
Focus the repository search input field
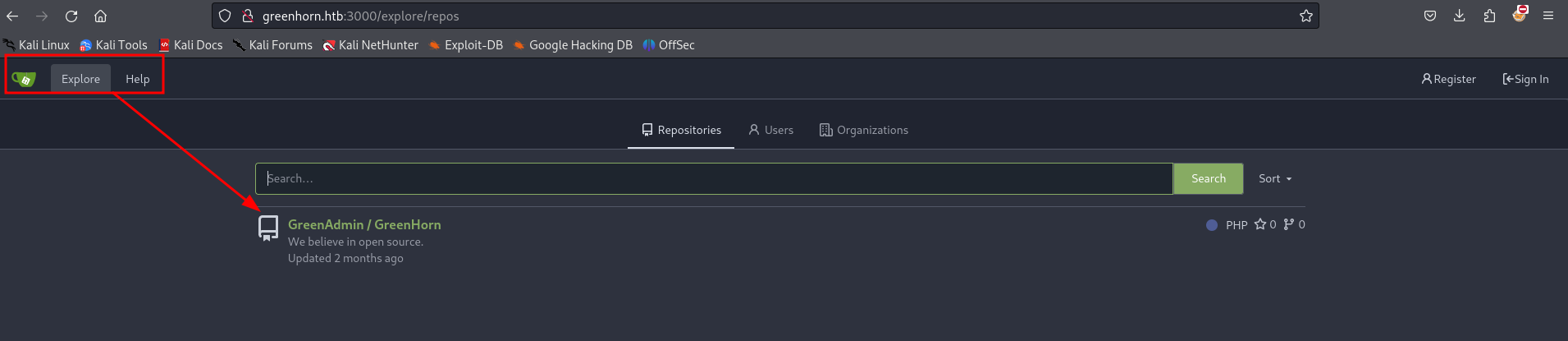point(713,179)
